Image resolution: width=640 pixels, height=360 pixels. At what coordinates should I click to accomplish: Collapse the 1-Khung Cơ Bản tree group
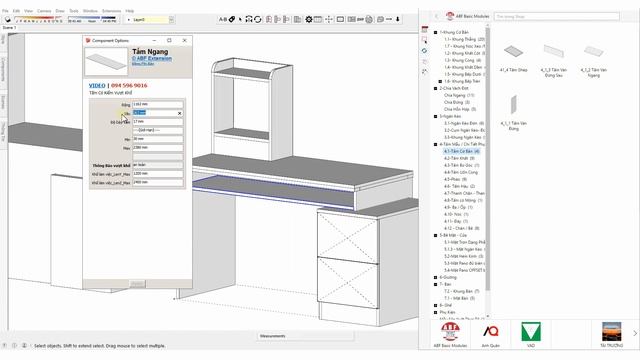[x=436, y=32]
